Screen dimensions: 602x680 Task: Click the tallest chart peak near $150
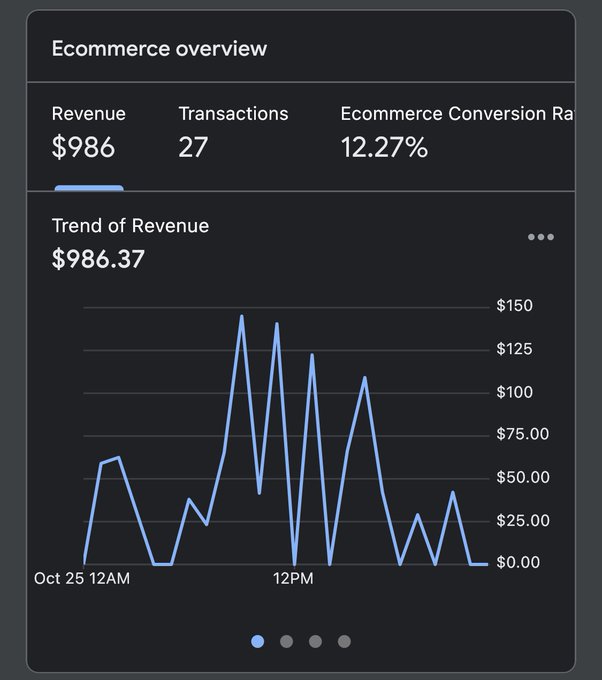pos(242,317)
